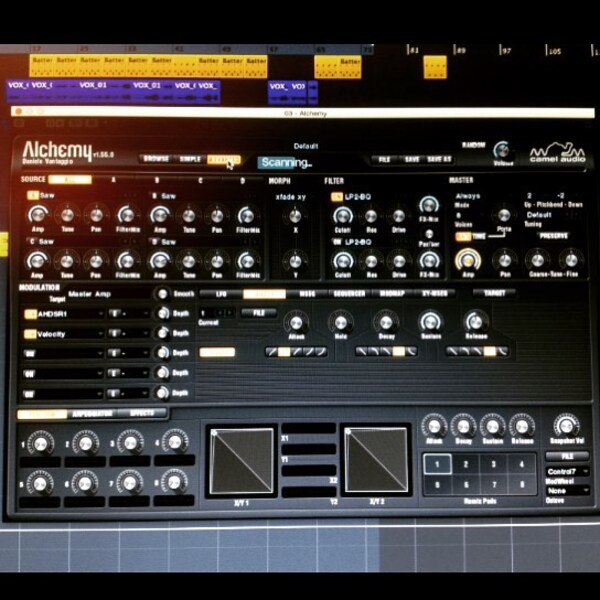Viewport: 600px width, 600px height.
Task: Click the Browse button
Action: [x=156, y=159]
